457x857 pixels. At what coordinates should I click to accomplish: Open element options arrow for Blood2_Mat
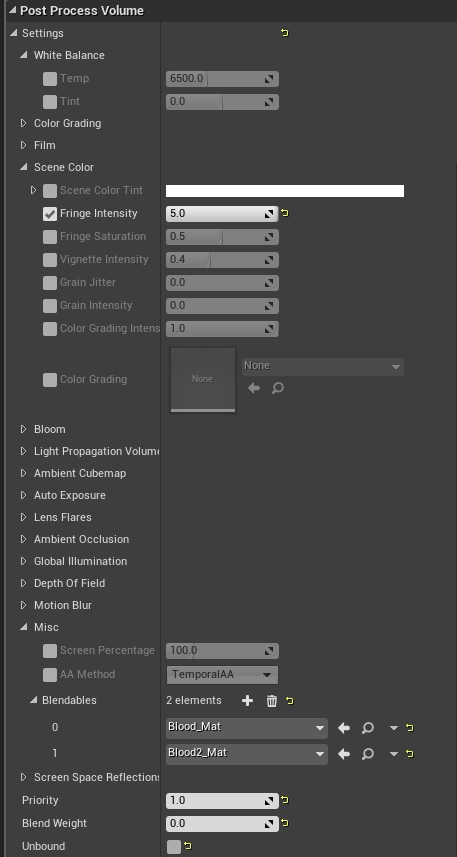[394, 754]
